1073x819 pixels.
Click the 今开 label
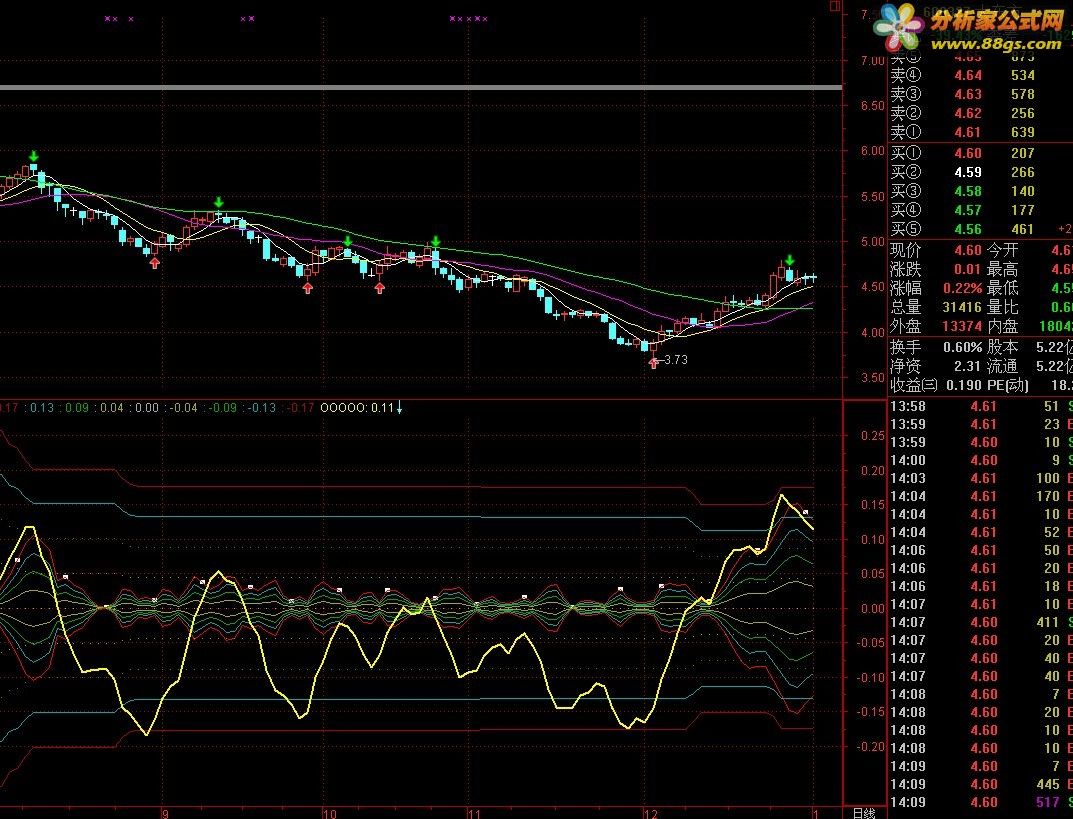tap(1003, 250)
